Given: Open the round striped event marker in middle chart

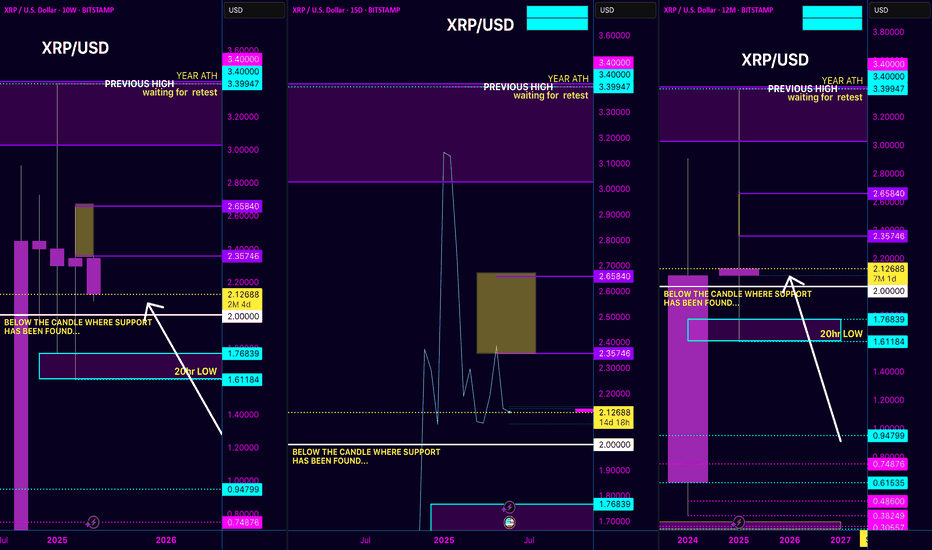Looking at the screenshot, I should [x=509, y=523].
